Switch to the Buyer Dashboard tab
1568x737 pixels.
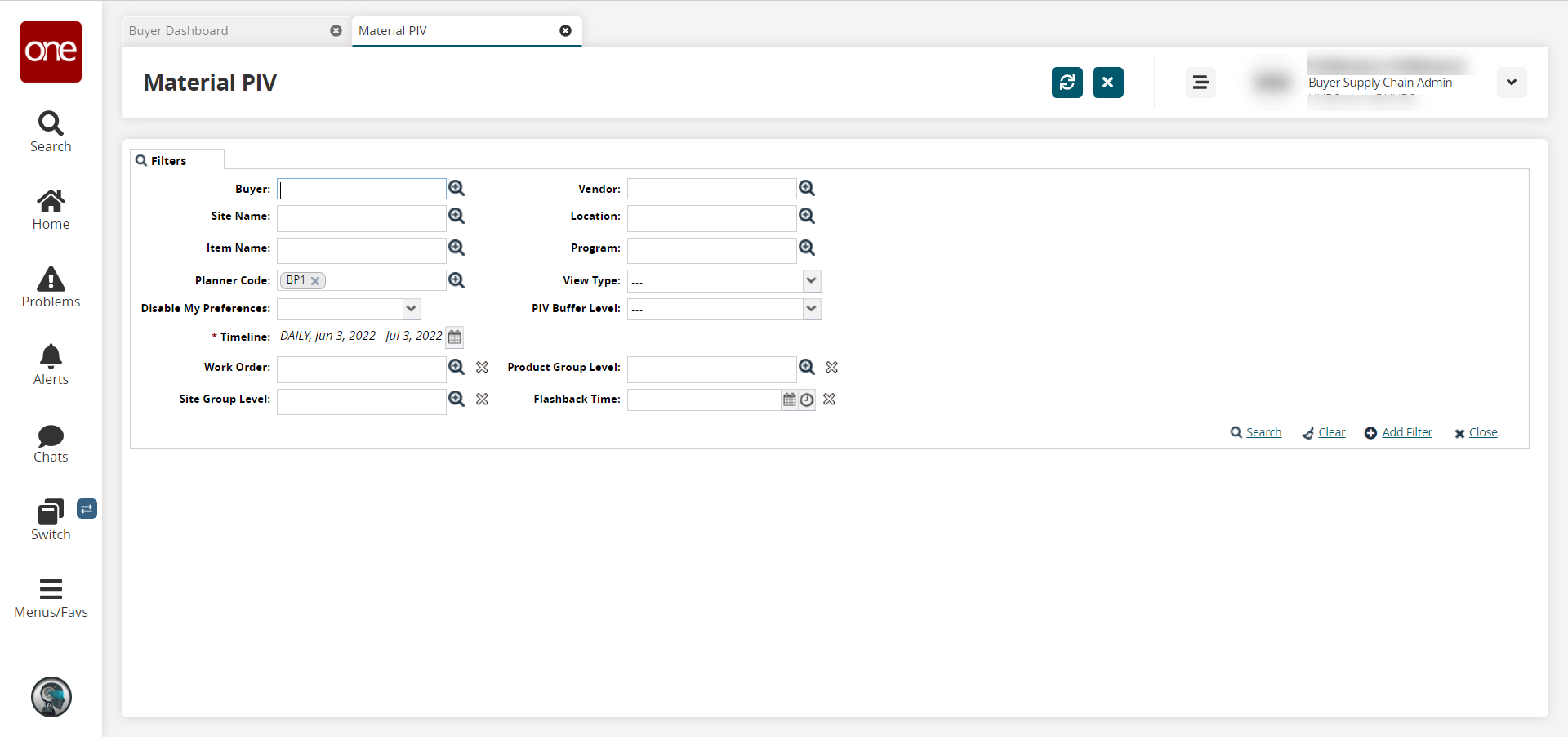179,31
